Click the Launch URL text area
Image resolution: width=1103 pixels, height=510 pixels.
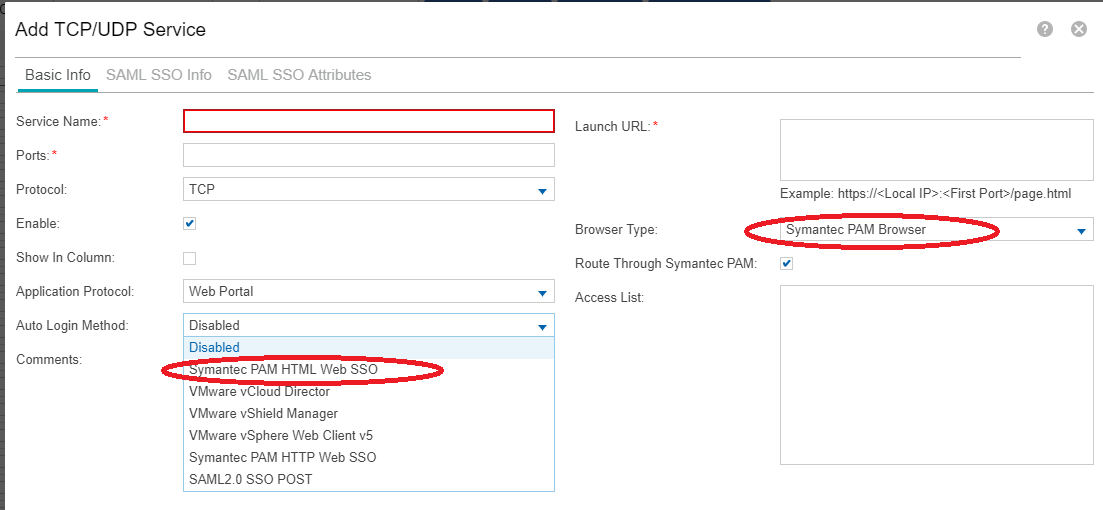(936, 149)
